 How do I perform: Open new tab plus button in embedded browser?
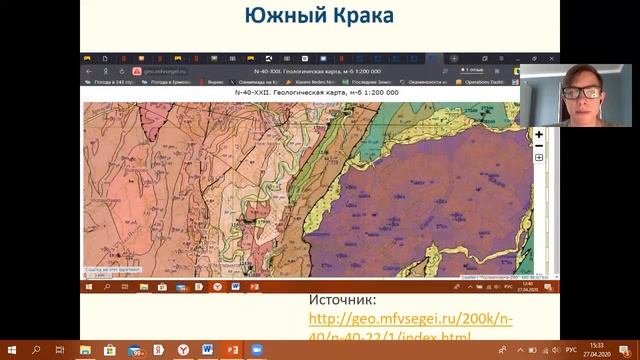tap(453, 59)
